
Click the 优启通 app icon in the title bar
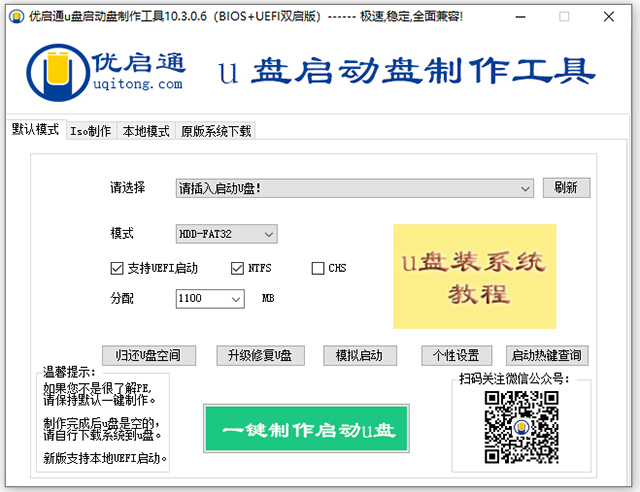click(x=16, y=17)
